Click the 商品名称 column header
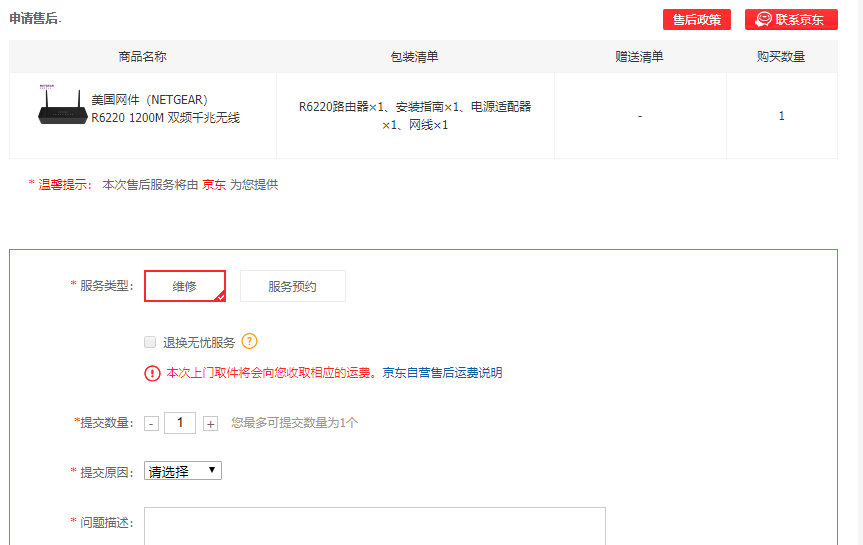The width and height of the screenshot is (863, 545). coord(143,57)
